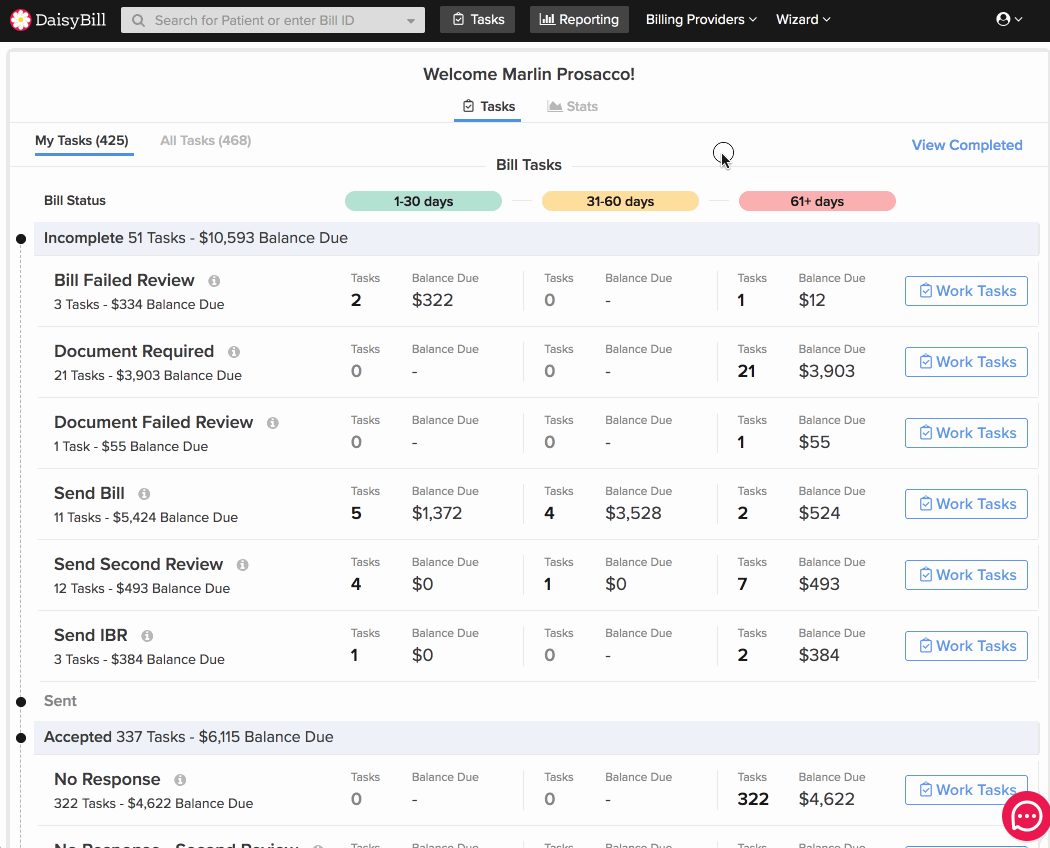Show info icon for Bill Failed Review

pyautogui.click(x=214, y=281)
